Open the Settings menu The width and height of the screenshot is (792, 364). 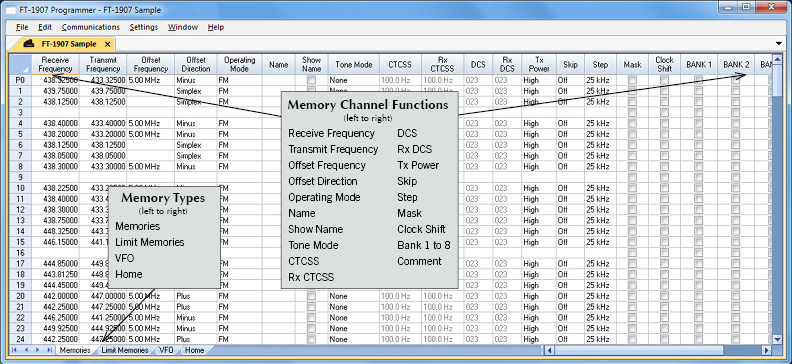(x=143, y=27)
